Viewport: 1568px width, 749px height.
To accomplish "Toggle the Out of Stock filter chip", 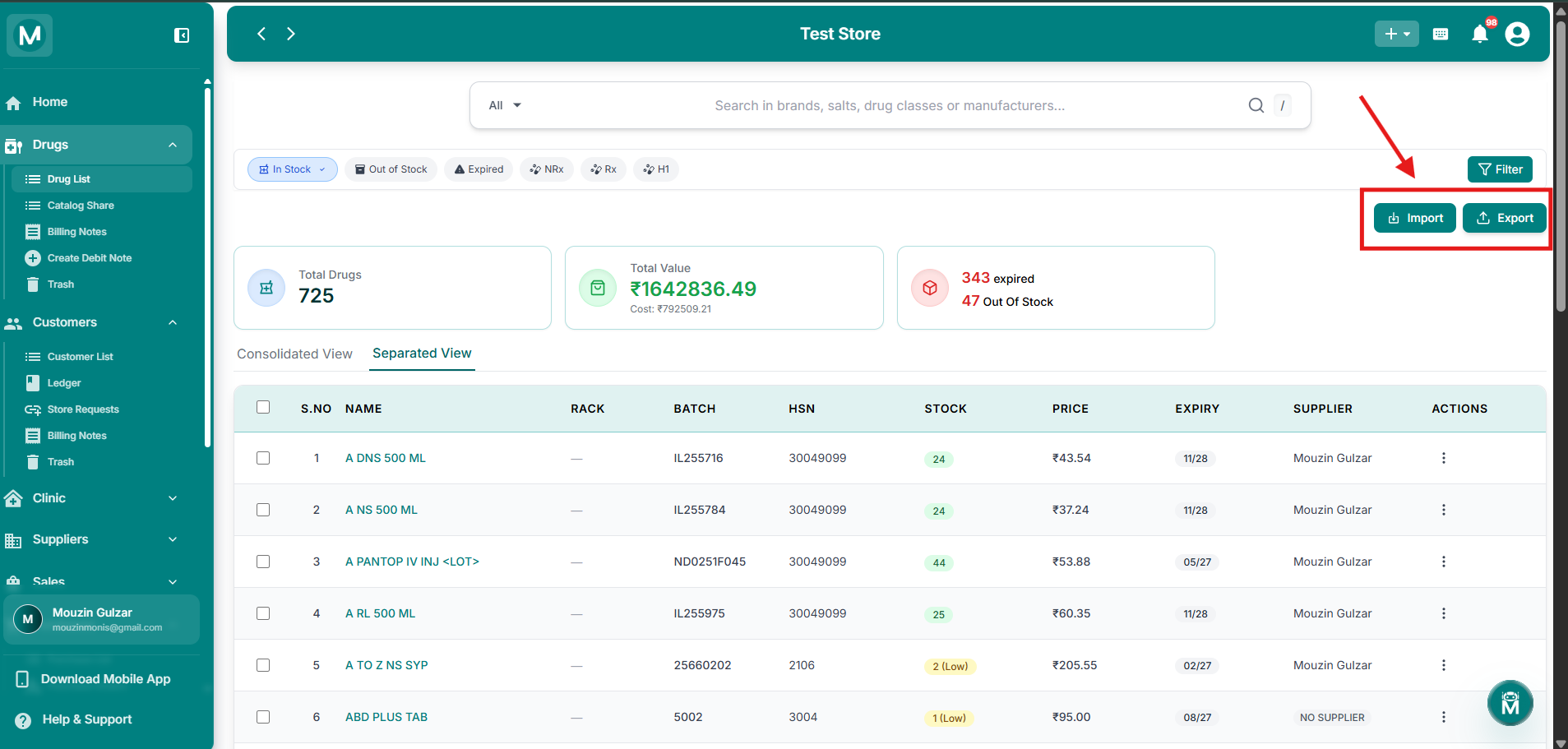I will pos(391,169).
